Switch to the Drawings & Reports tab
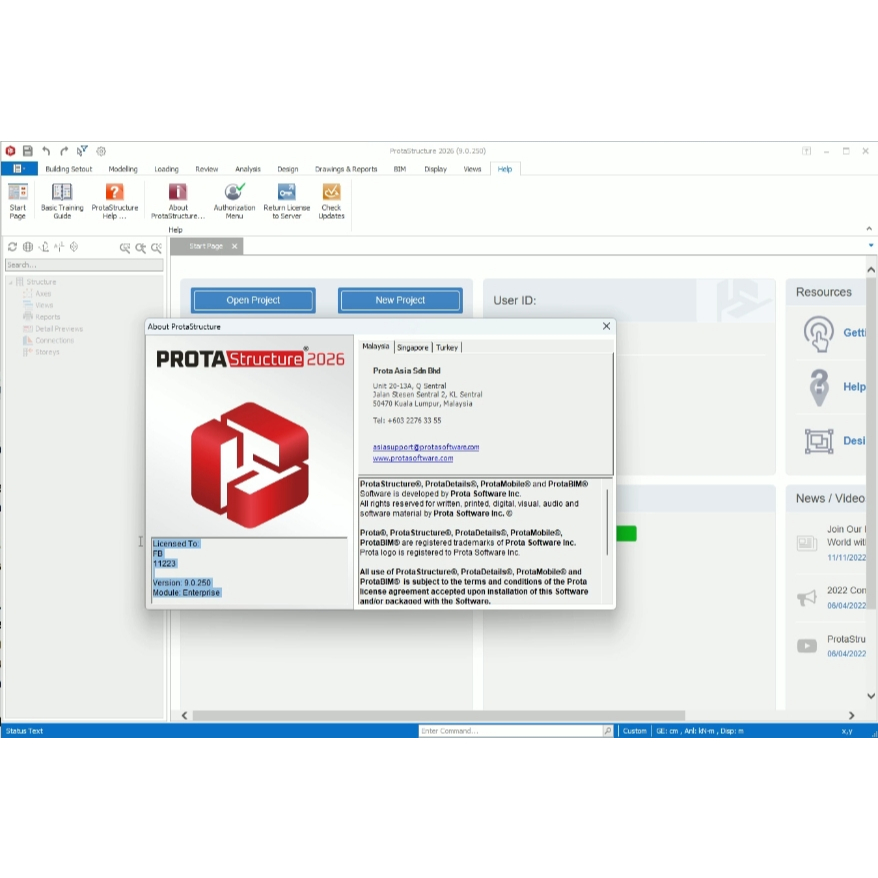Viewport: 878px width, 878px height. pyautogui.click(x=345, y=169)
